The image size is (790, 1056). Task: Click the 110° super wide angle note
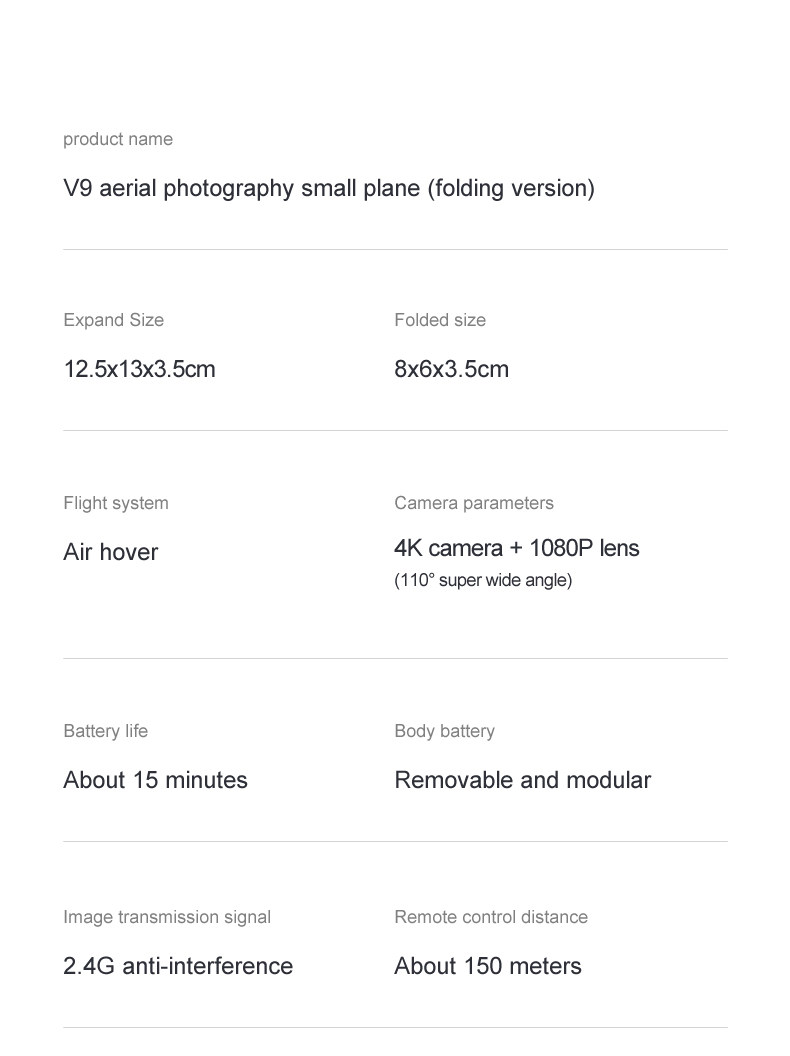[483, 580]
